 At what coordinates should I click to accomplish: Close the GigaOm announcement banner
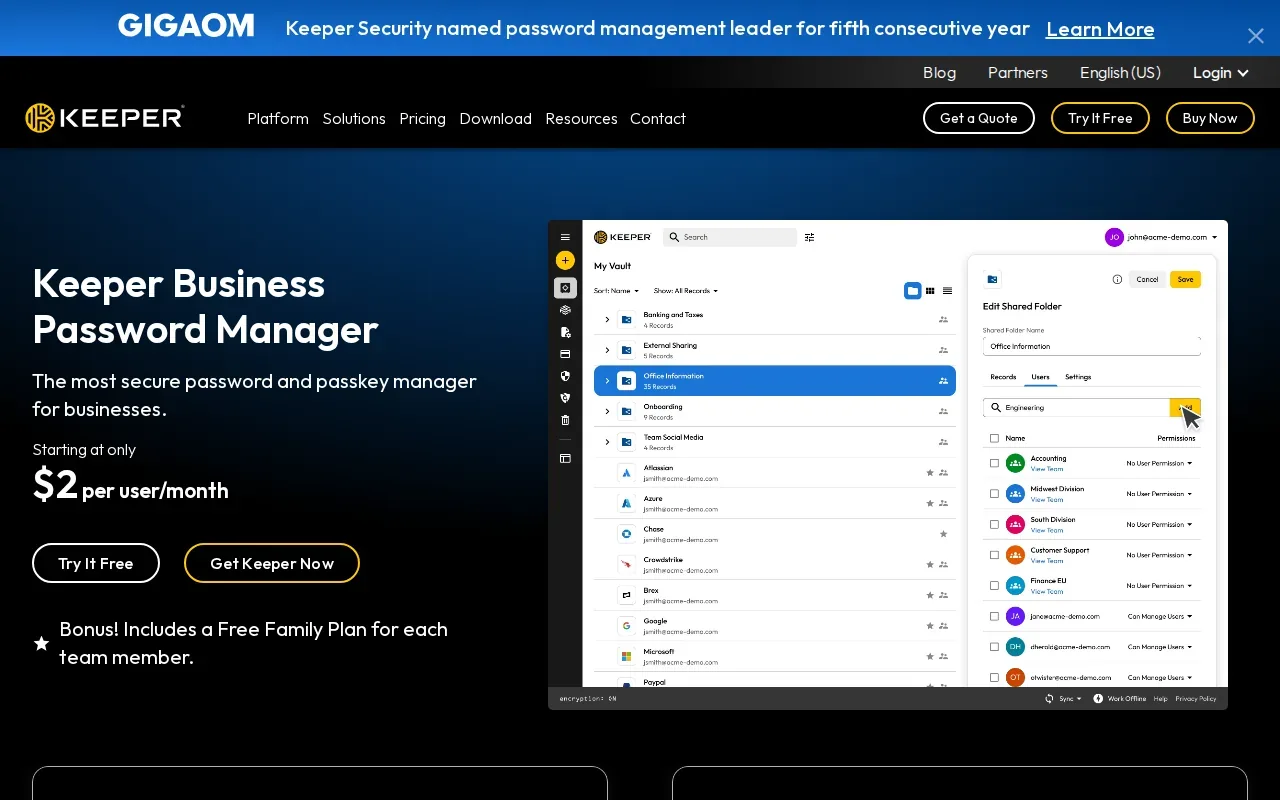[1256, 36]
